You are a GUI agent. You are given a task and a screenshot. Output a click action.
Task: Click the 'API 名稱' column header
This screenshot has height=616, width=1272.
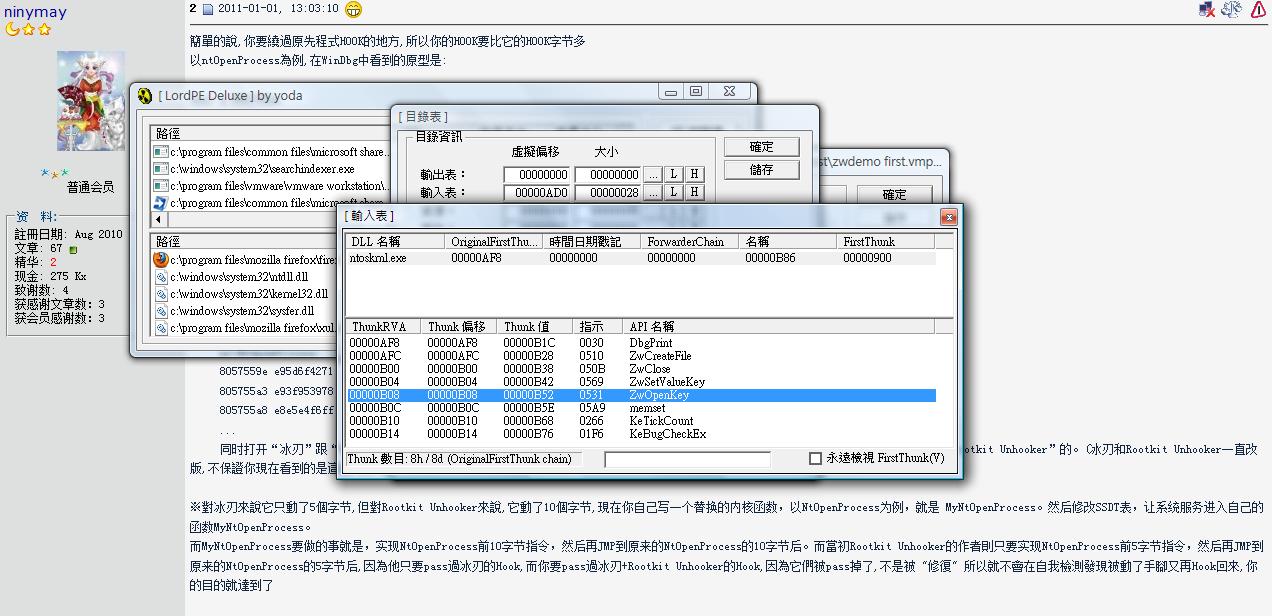(780, 326)
